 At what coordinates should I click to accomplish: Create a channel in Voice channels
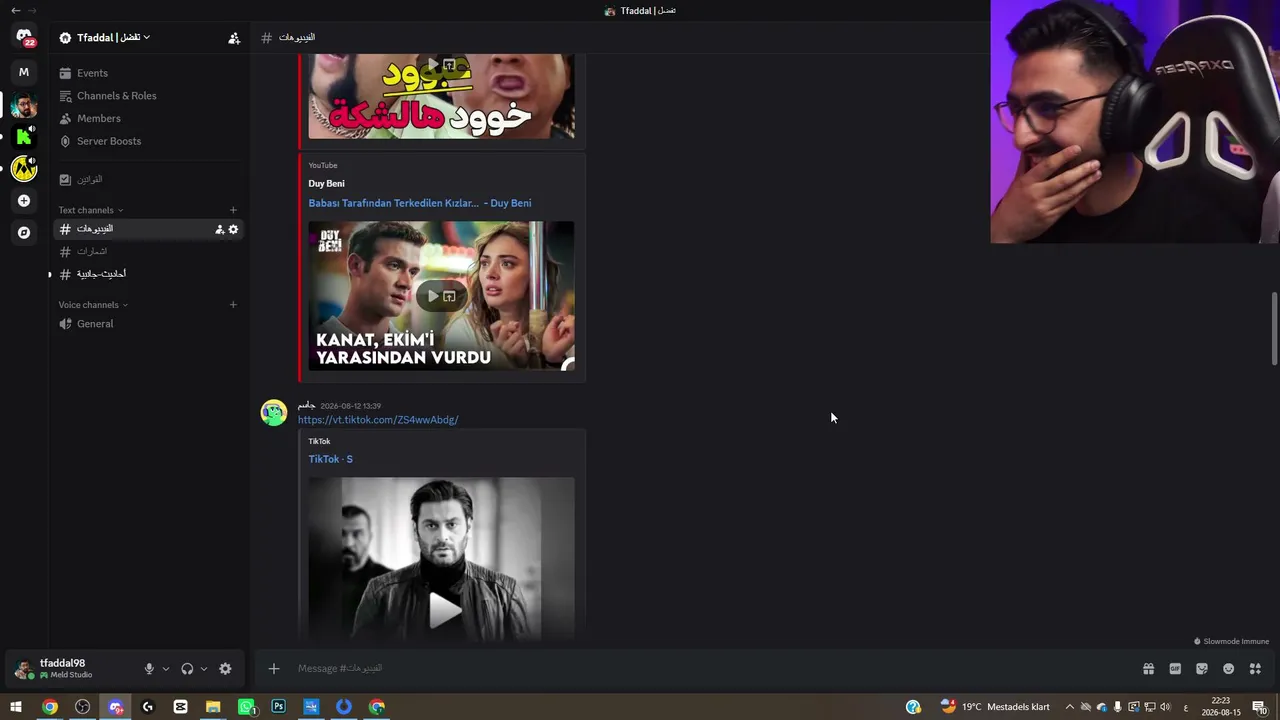(x=233, y=305)
